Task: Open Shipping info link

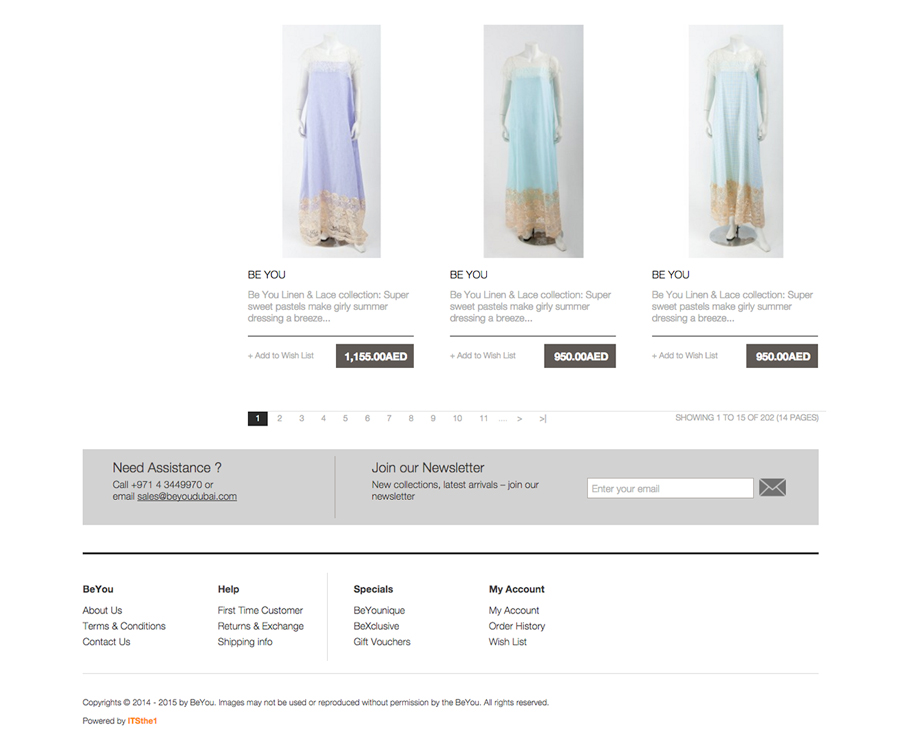Action: 245,642
